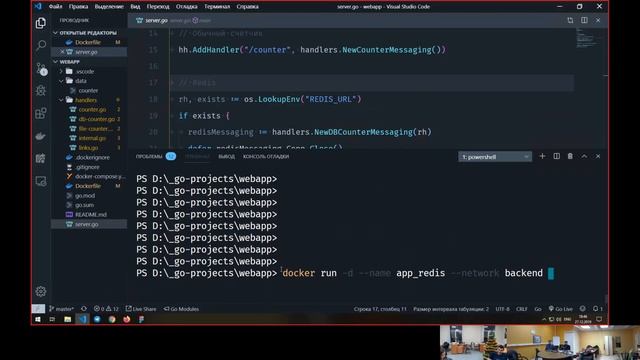
Task: Open links.go file
Action: coord(88,148)
